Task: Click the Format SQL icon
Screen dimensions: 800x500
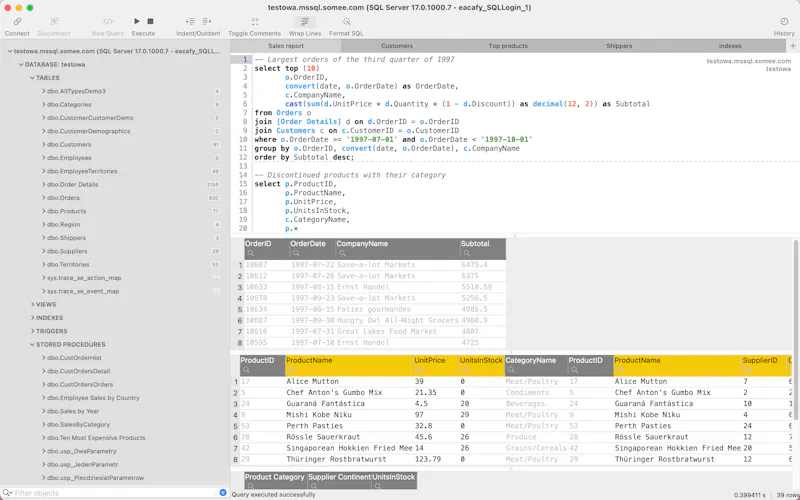Action: [346, 21]
